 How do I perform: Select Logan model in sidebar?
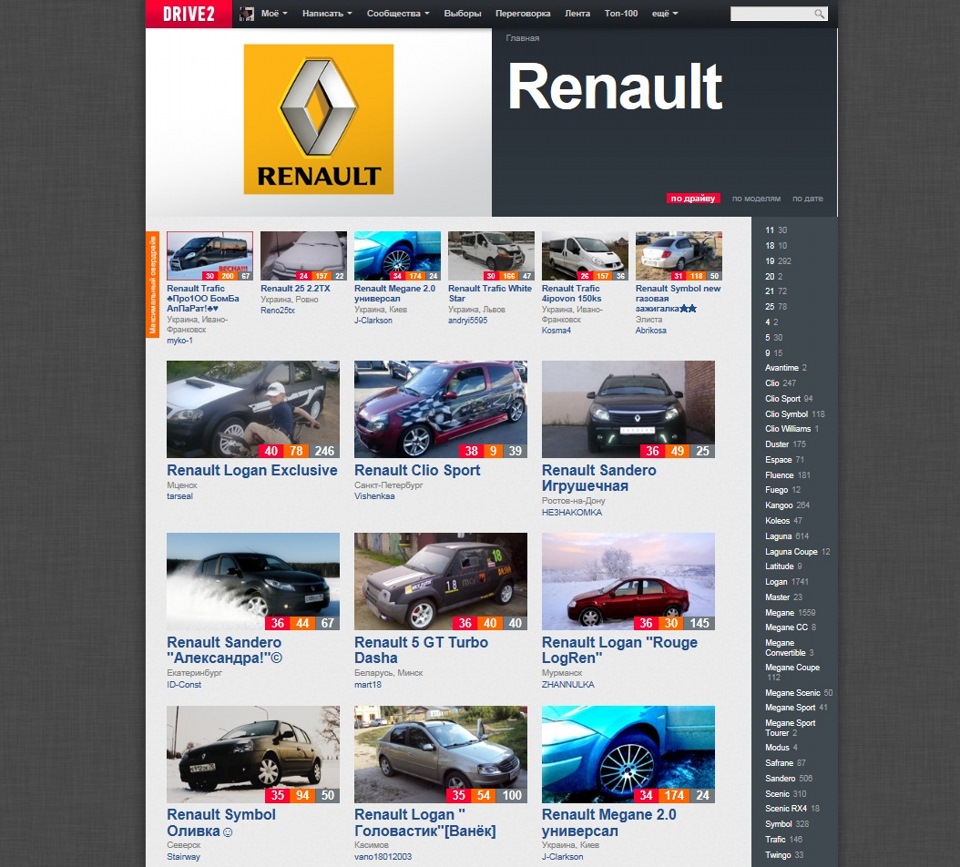pyautogui.click(x=776, y=582)
